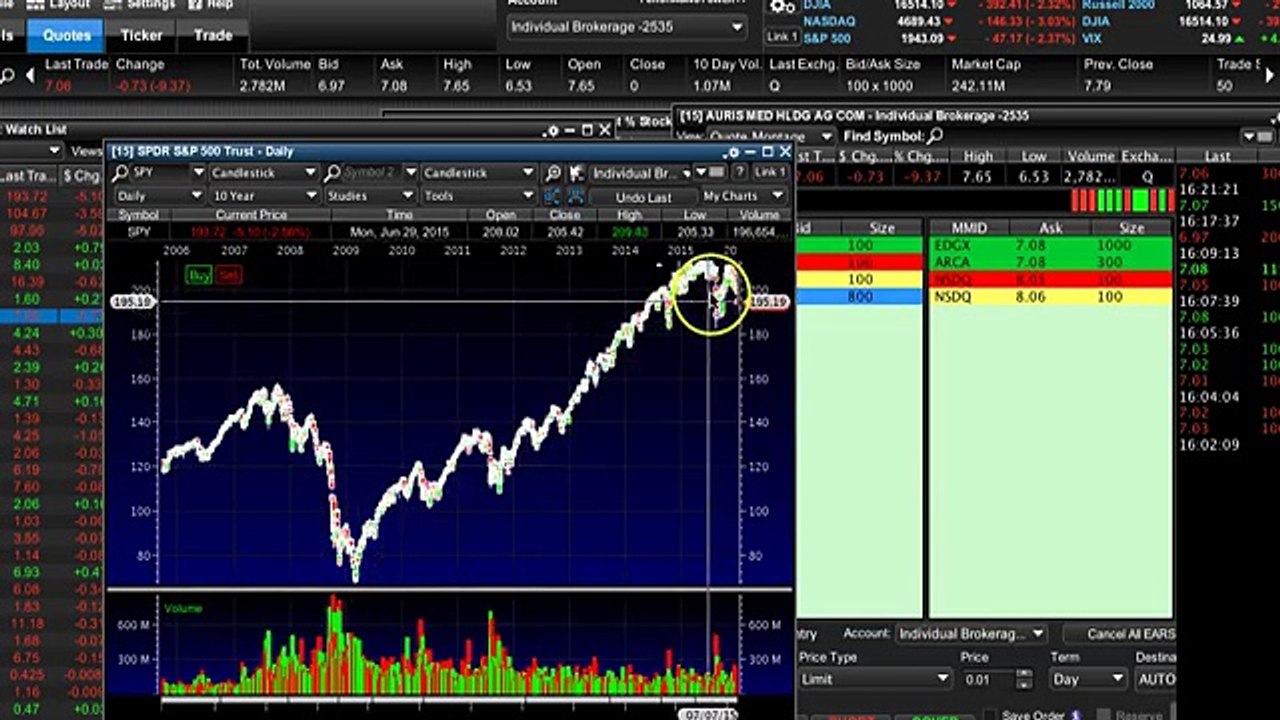The image size is (1280, 720).
Task: Click the Save Order info icon
Action: 1076,715
